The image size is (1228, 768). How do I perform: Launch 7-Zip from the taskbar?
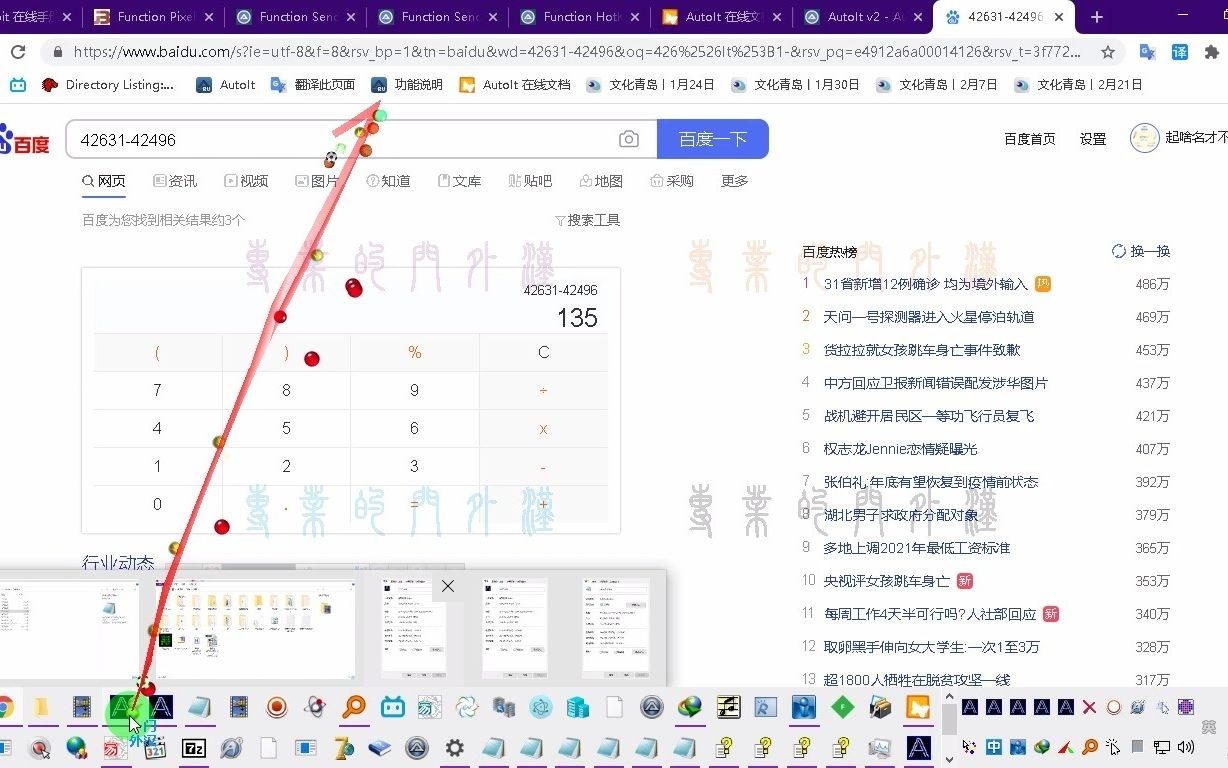[x=194, y=747]
